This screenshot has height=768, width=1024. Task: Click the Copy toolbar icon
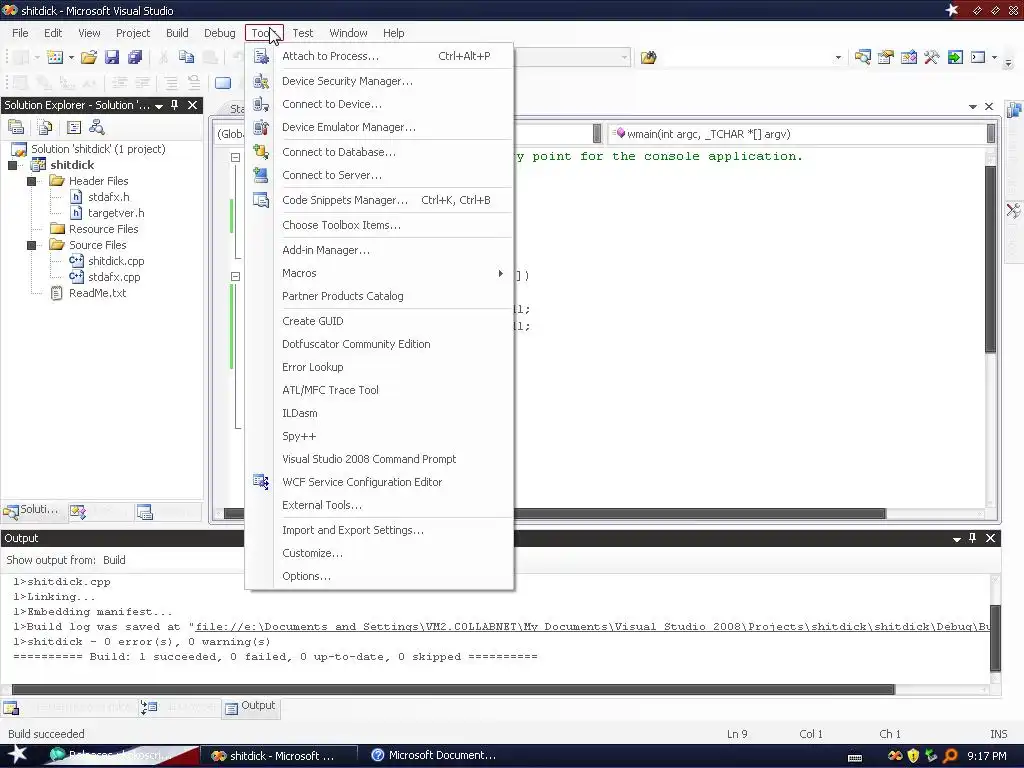(186, 57)
